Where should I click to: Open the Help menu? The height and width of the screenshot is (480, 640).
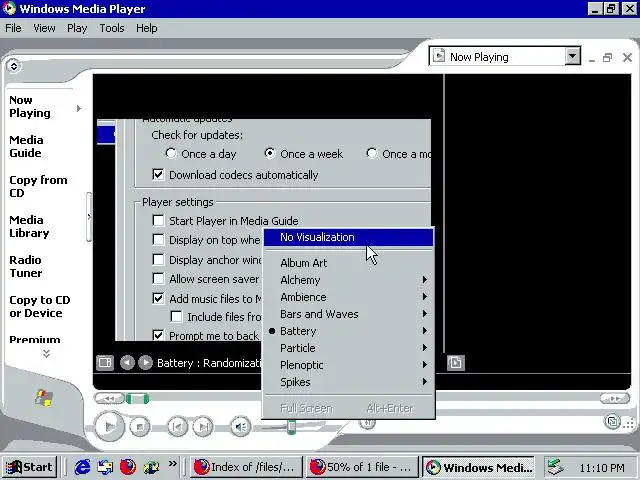pyautogui.click(x=147, y=28)
